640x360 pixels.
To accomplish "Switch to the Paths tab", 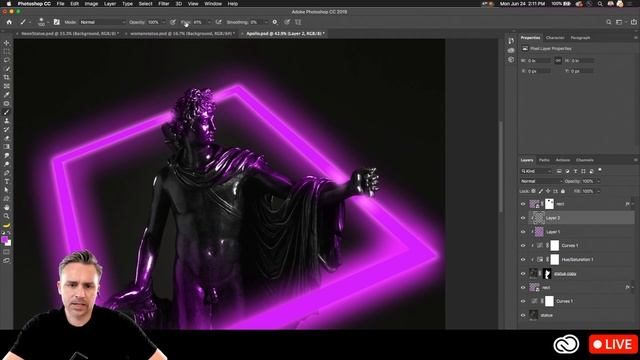I will pos(544,160).
